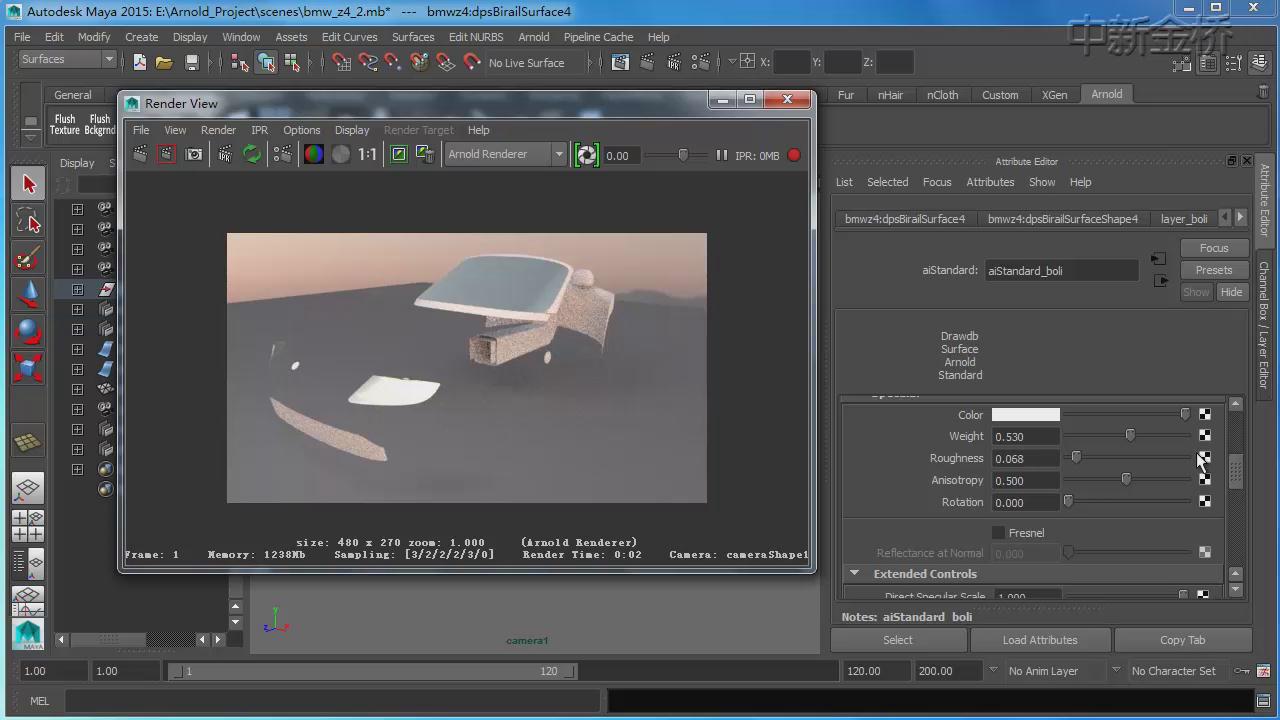1280x720 pixels.
Task: Stop IPR with the red circle button
Action: [794, 155]
